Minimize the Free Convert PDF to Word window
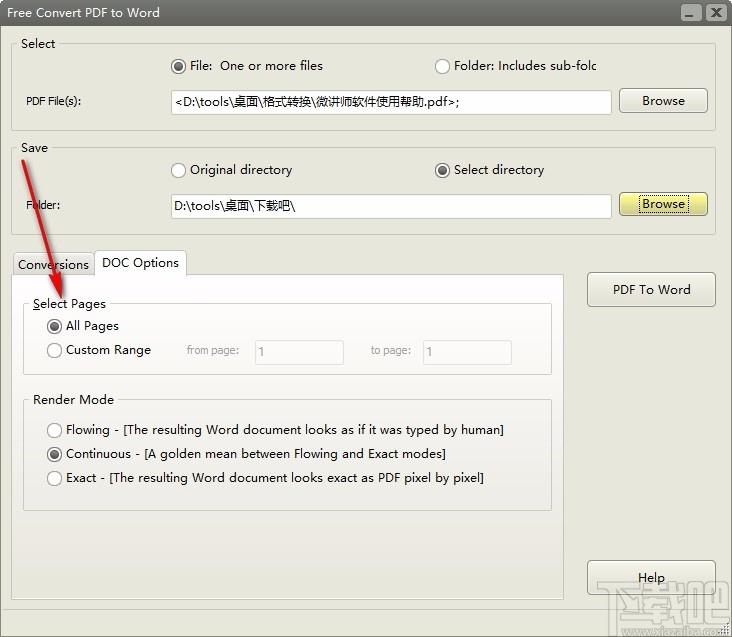Image resolution: width=732 pixels, height=637 pixels. tap(690, 12)
